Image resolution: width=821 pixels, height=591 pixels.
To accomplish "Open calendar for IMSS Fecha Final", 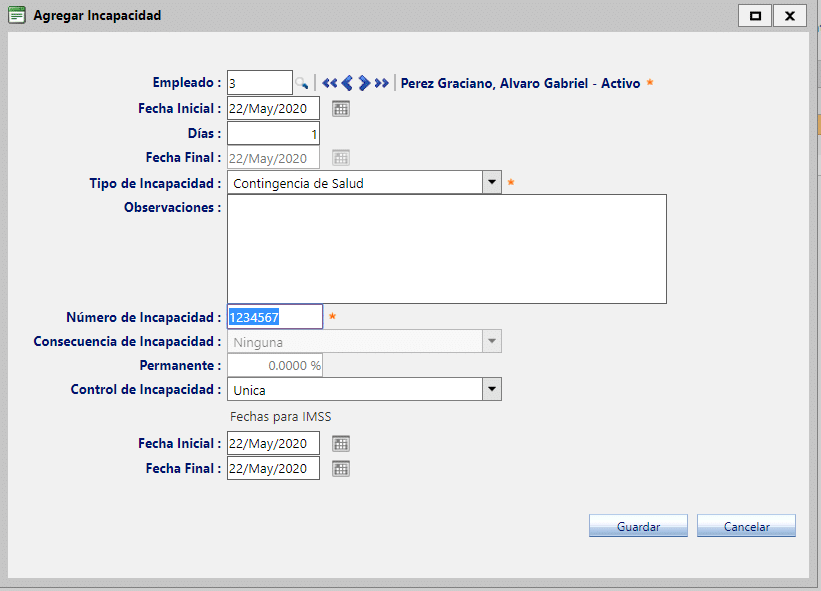I will click(341, 468).
